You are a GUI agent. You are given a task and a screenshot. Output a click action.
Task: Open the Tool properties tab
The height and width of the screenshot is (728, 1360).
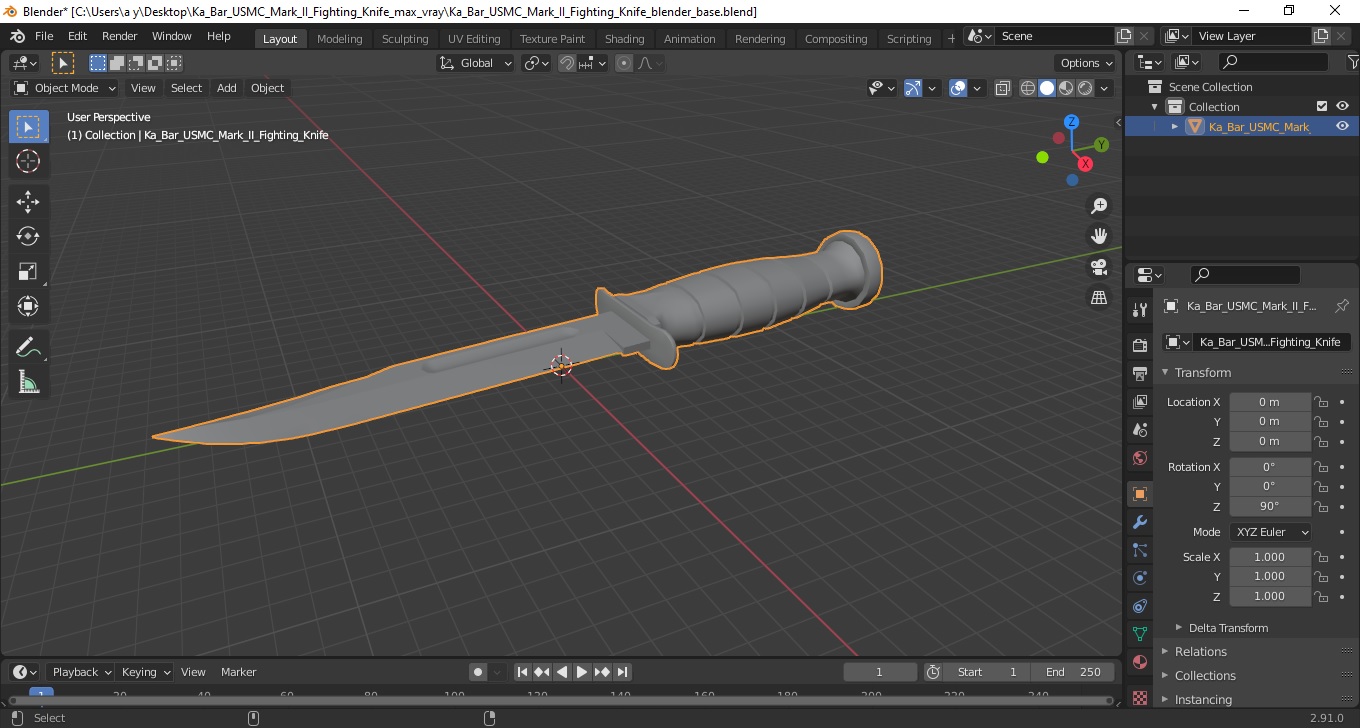pos(1140,310)
